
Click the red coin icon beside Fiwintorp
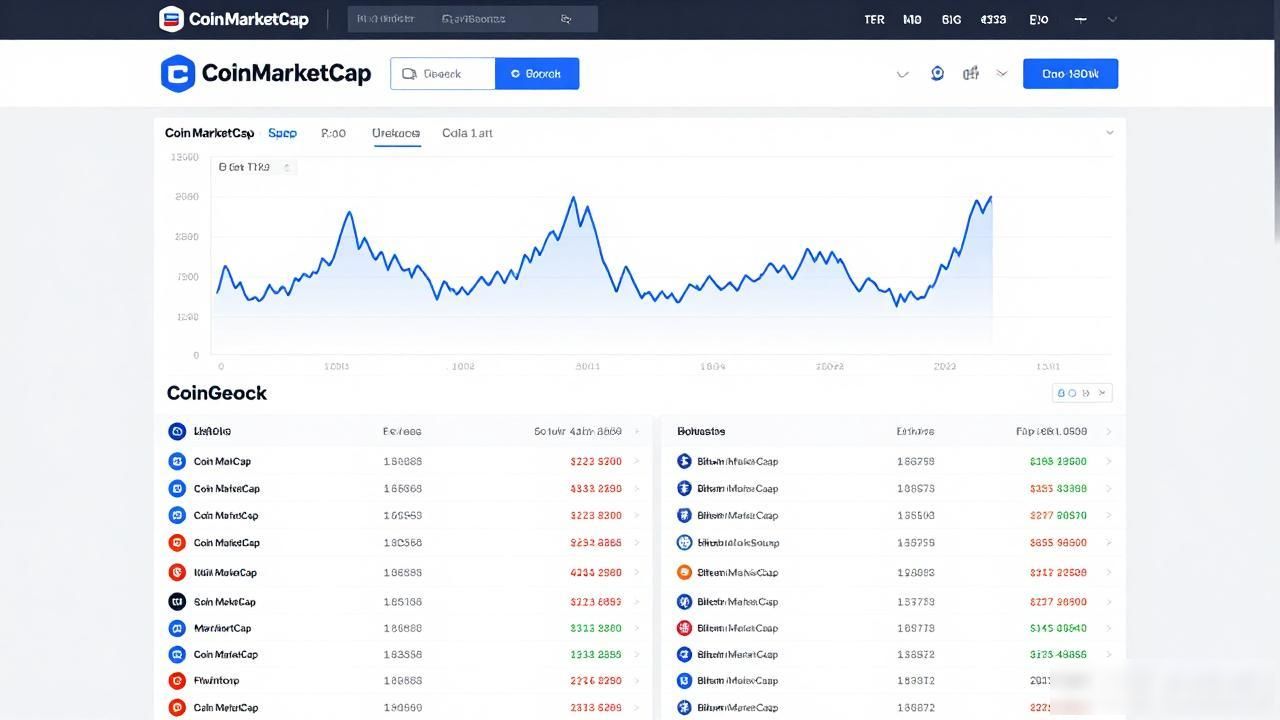click(177, 681)
